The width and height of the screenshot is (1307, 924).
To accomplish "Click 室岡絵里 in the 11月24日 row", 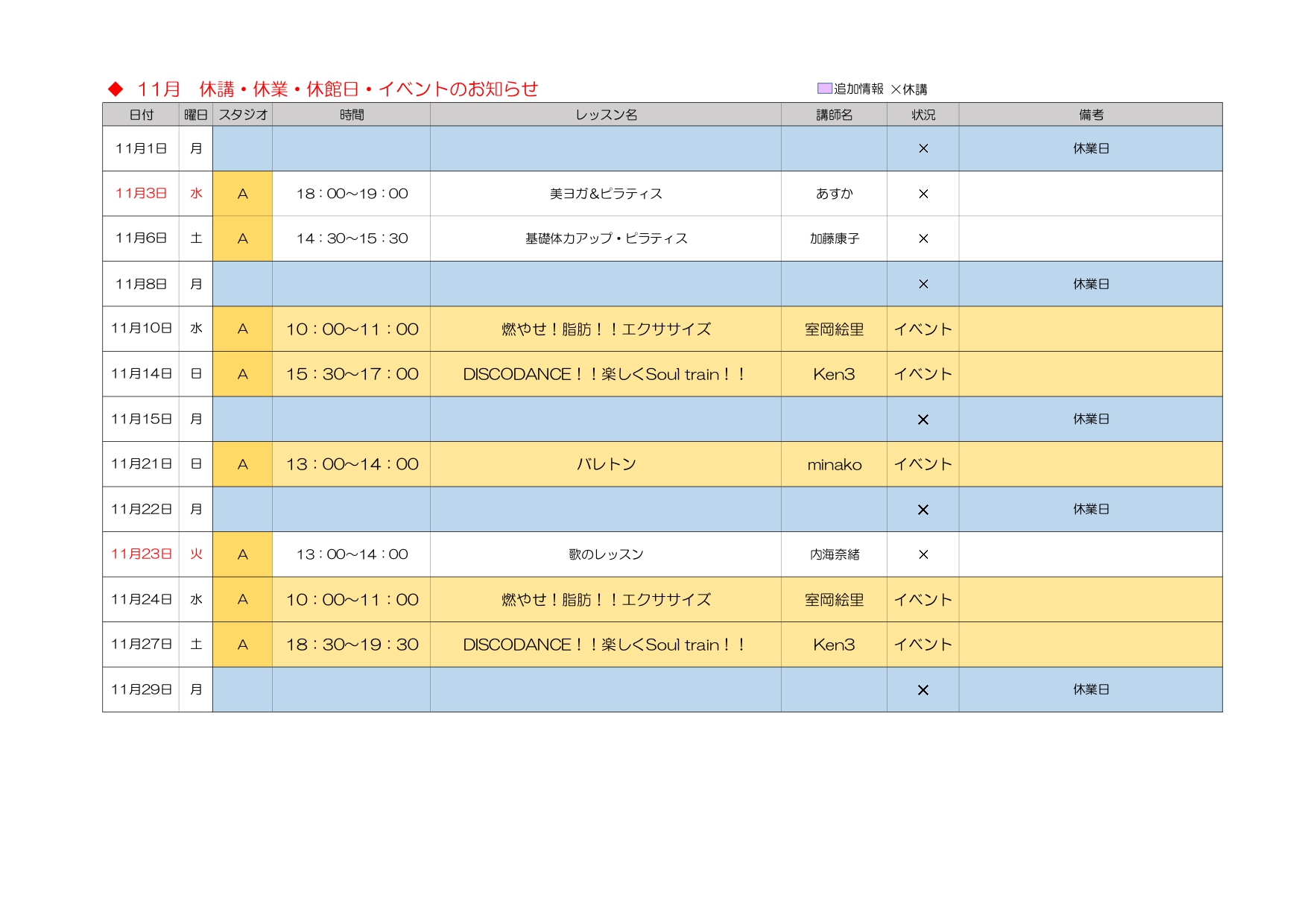I will point(834,600).
